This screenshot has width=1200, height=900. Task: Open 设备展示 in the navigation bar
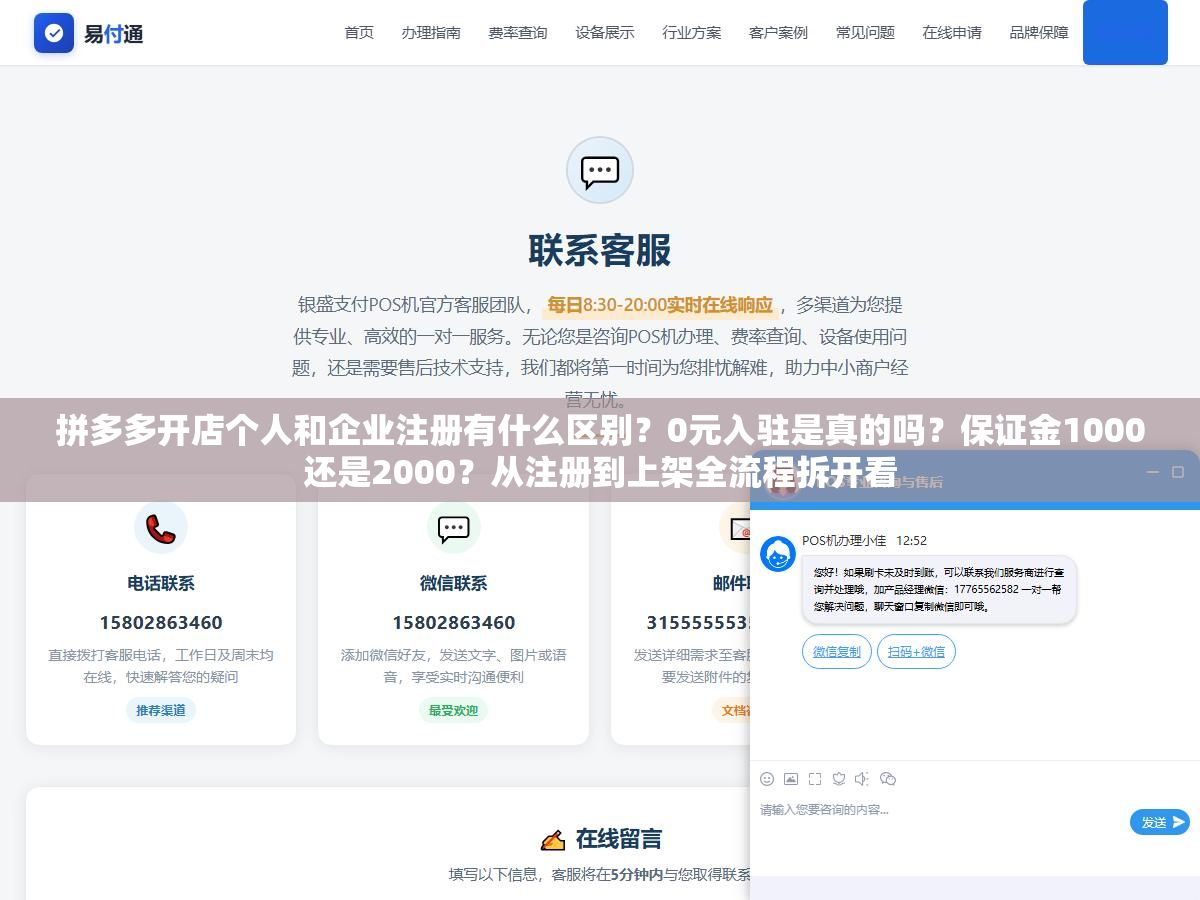click(x=605, y=33)
